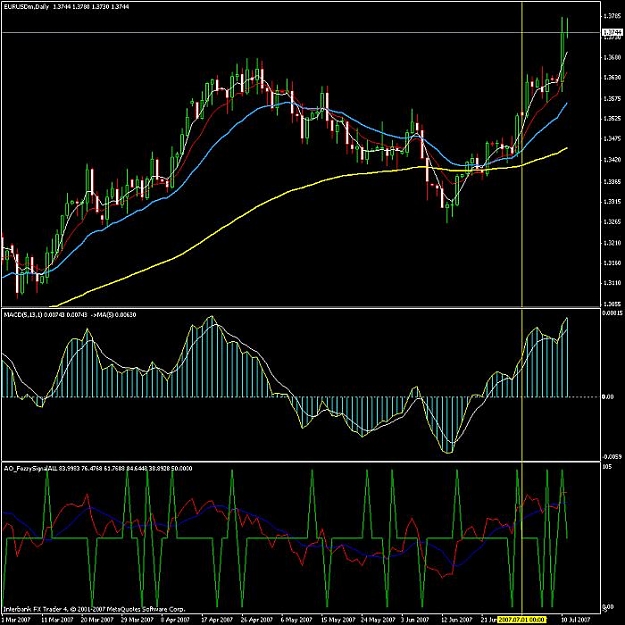625x625 pixels.
Task: Click the 26 Apr 2007 date label
Action: point(257,620)
